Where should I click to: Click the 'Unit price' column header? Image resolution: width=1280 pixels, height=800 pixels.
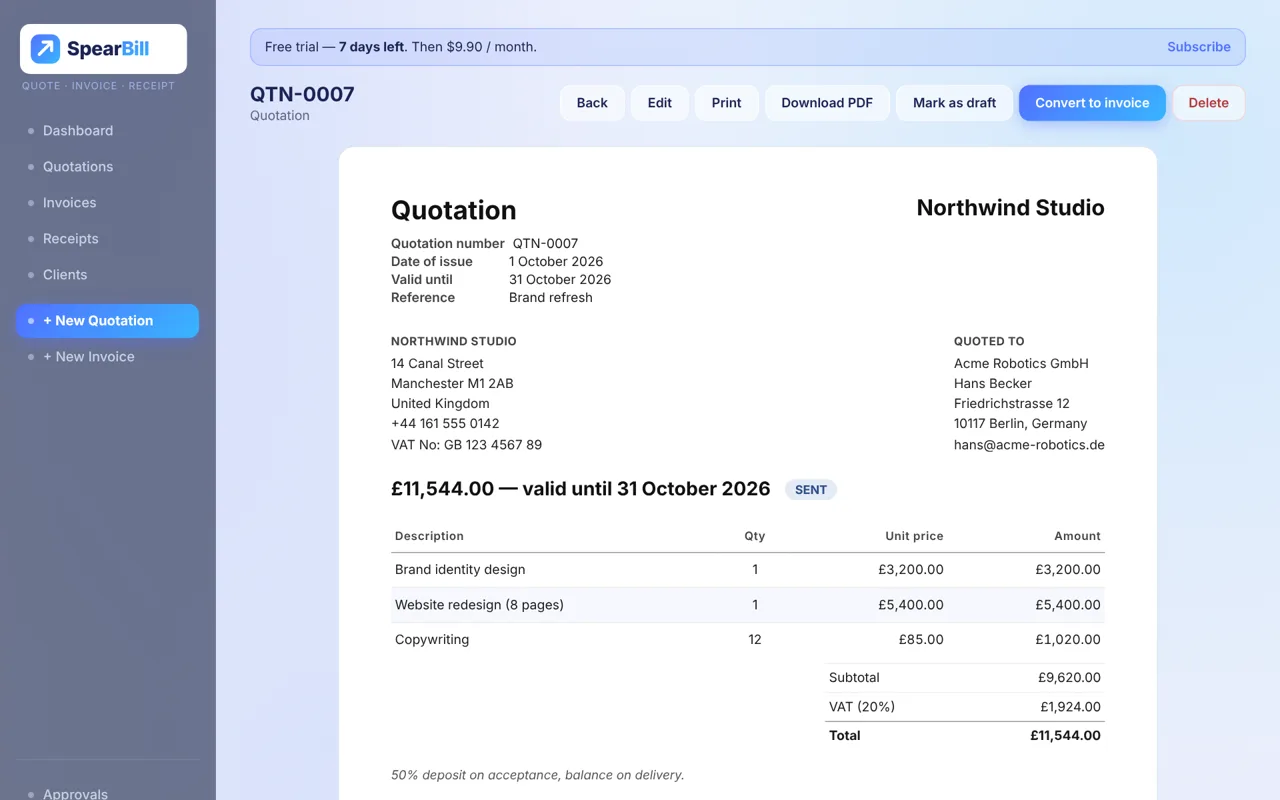click(914, 536)
